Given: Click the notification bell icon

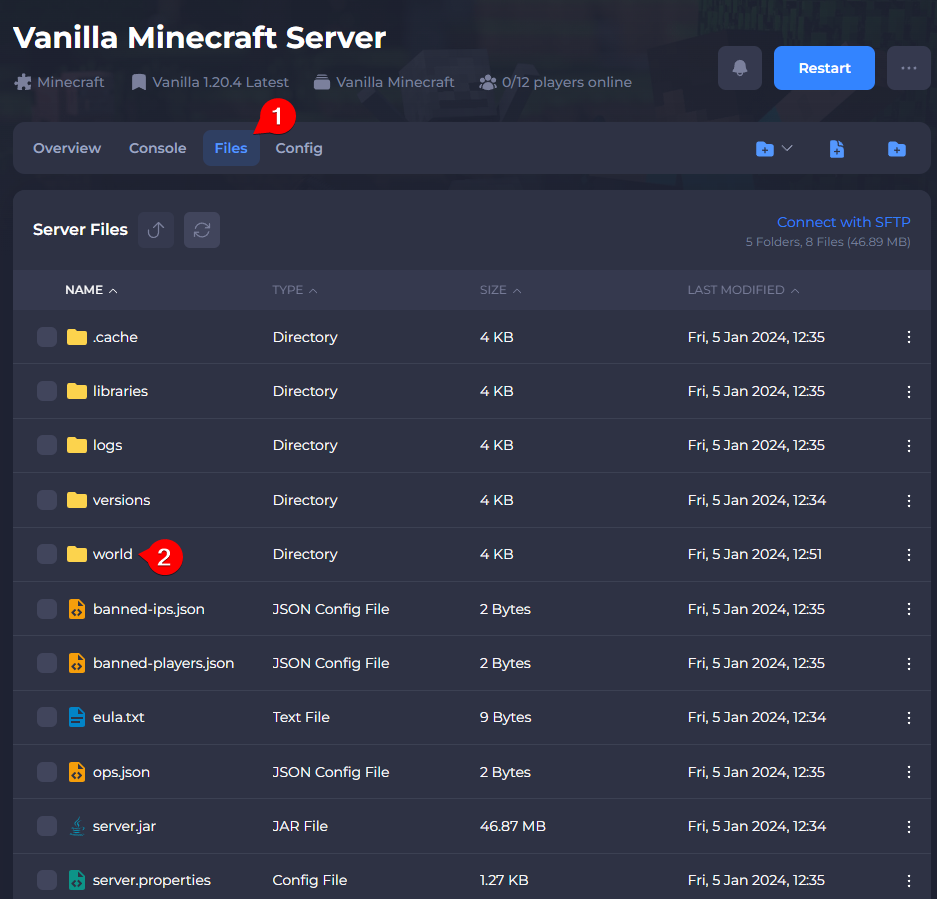Looking at the screenshot, I should click(x=740, y=68).
